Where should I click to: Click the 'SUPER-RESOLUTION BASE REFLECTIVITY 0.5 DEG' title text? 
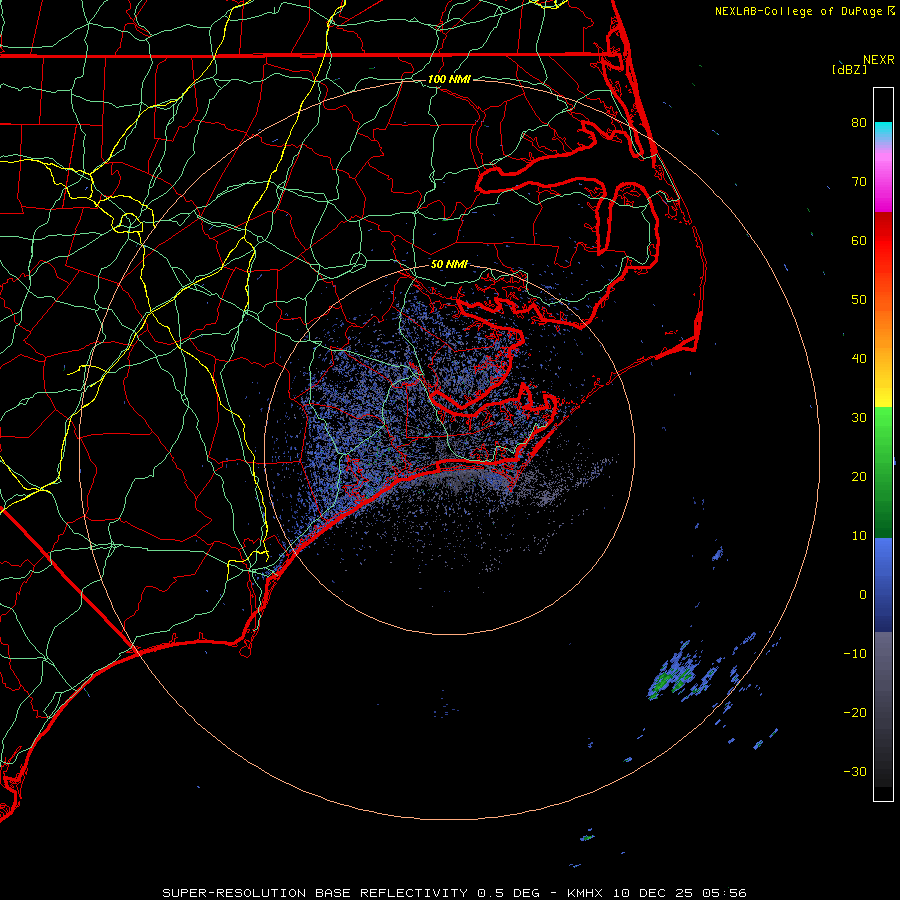click(x=351, y=893)
